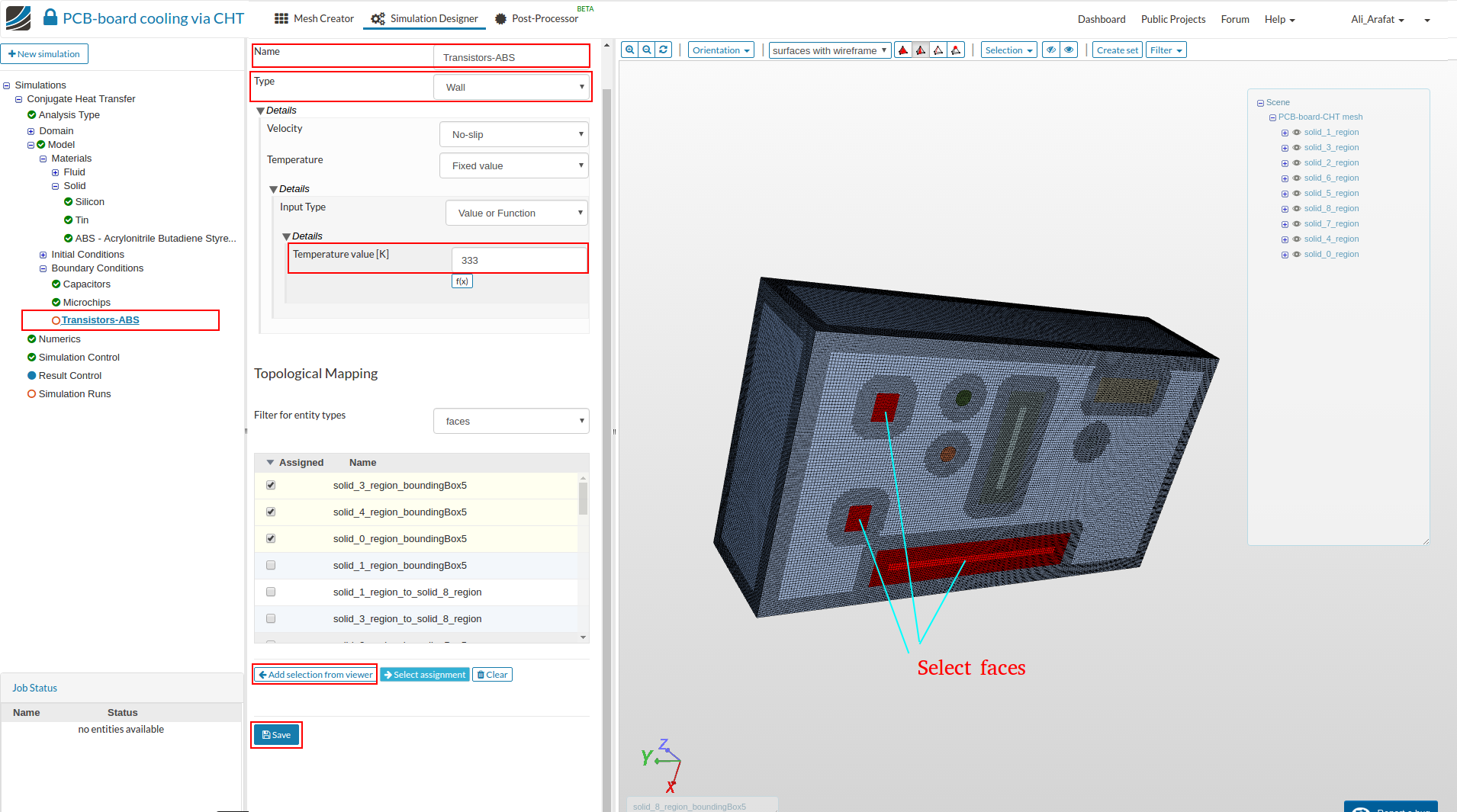The height and width of the screenshot is (812, 1457).
Task: Switch to the Mesh Creator tab
Action: (314, 18)
